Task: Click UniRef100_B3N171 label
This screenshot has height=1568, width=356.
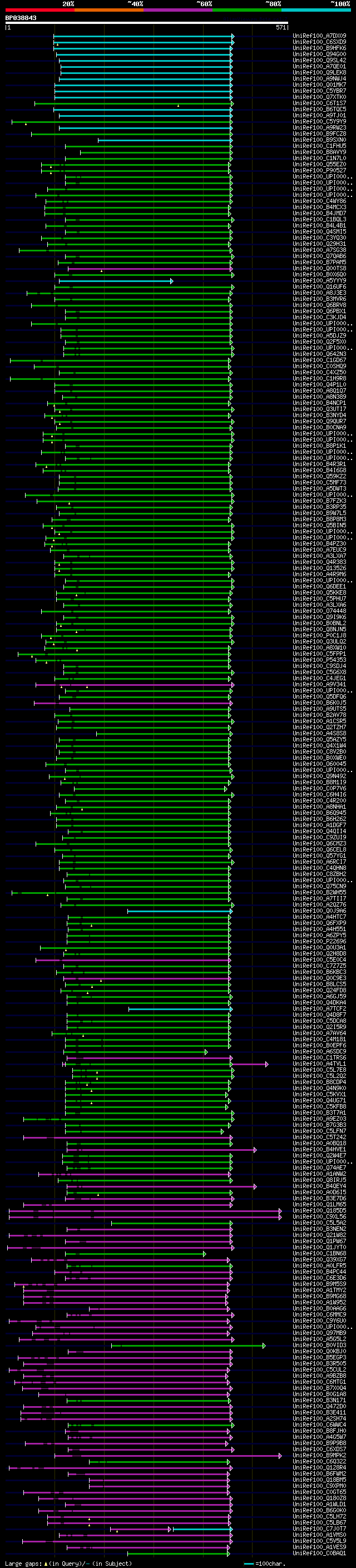Action: [x=319, y=1400]
